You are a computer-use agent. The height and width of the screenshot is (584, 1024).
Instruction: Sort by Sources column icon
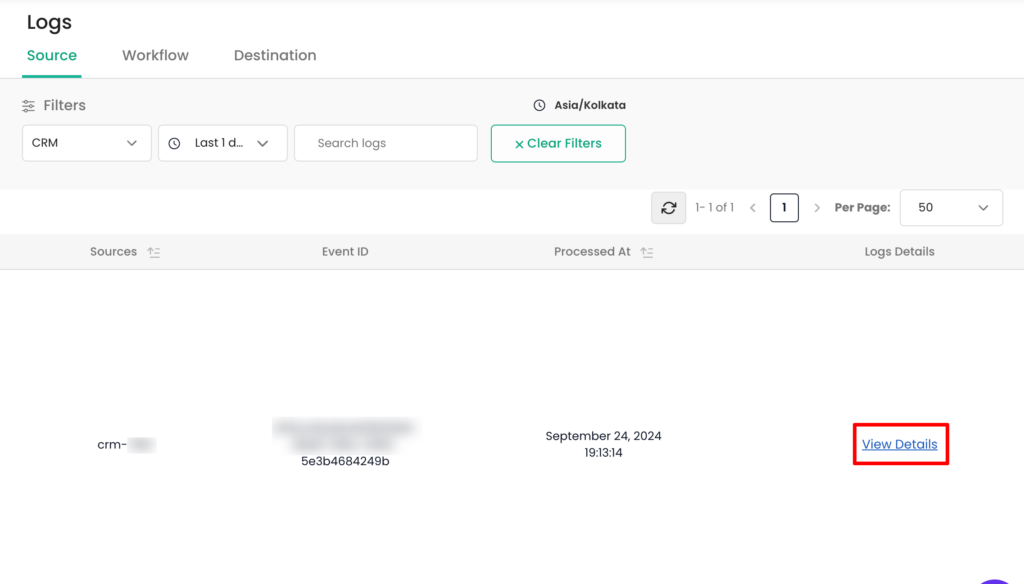pyautogui.click(x=153, y=252)
